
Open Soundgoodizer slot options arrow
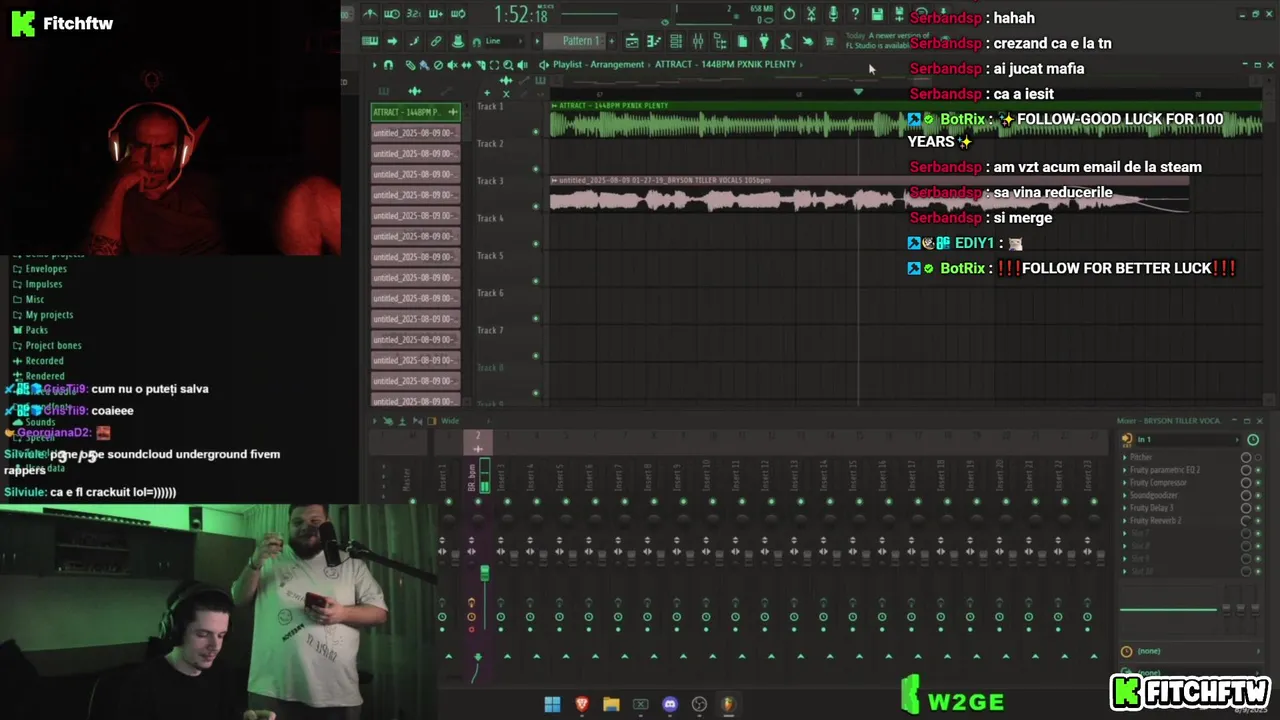(x=1125, y=495)
